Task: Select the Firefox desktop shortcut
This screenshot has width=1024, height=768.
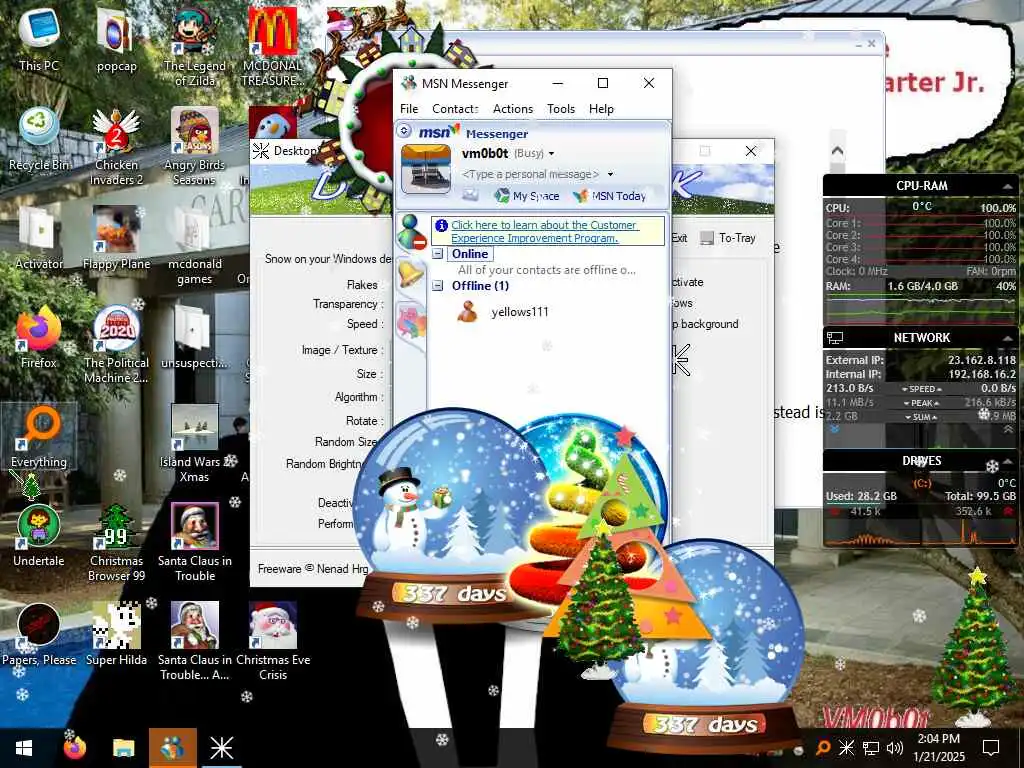Action: [x=39, y=337]
